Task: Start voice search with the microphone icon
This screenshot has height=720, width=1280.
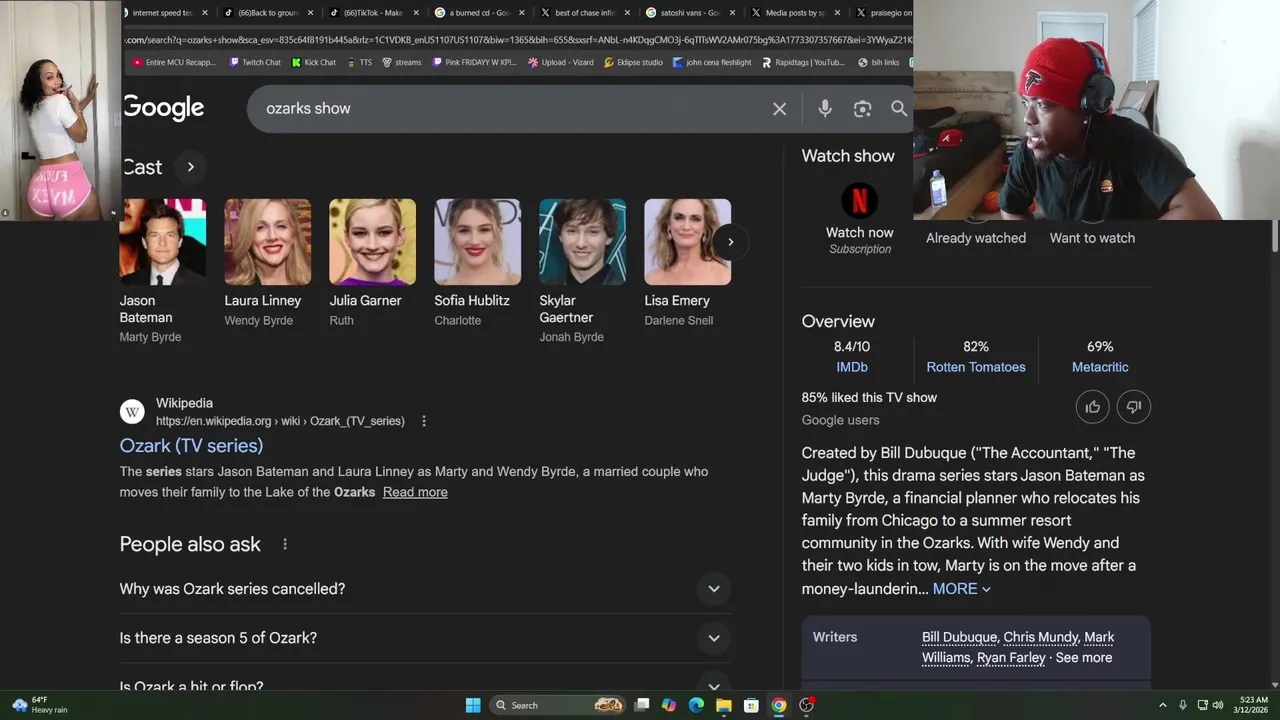Action: click(825, 109)
